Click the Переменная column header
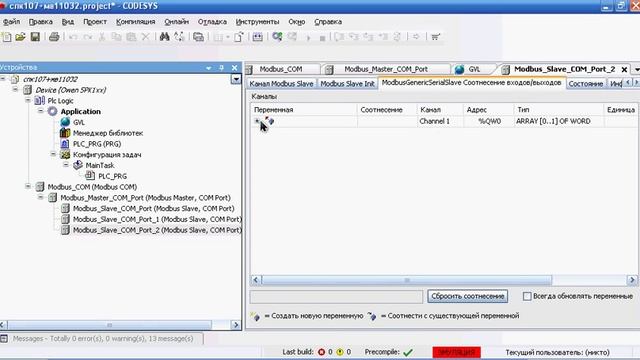The width and height of the screenshot is (640, 360). pos(304,110)
